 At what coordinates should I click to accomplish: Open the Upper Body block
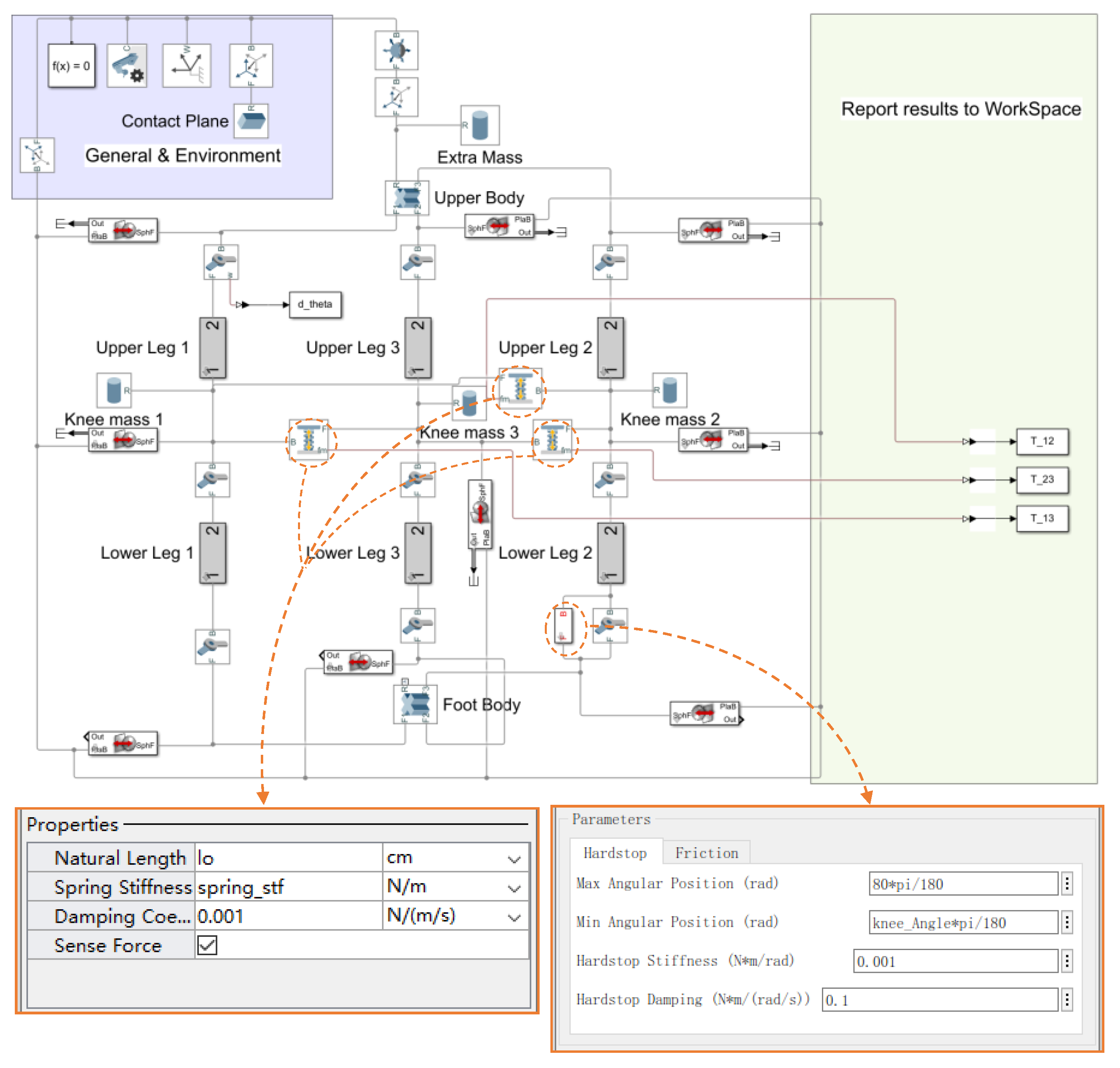[406, 198]
